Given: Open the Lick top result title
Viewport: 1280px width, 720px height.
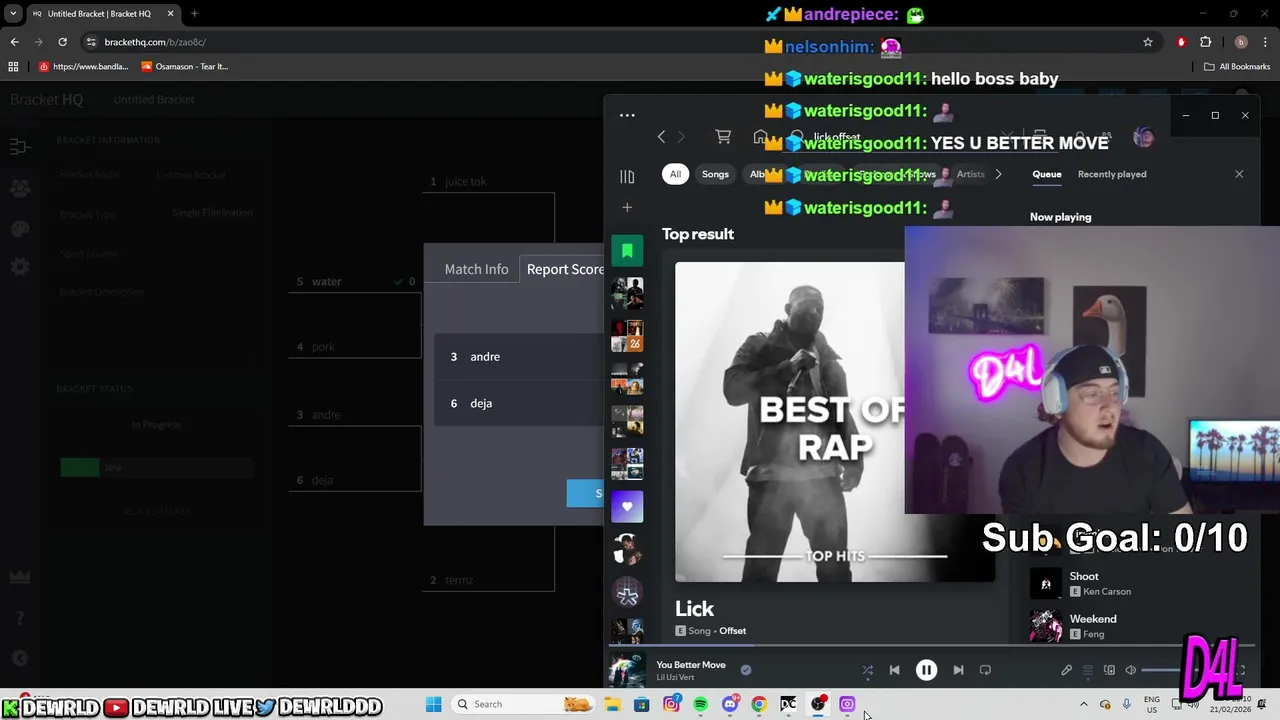Looking at the screenshot, I should (x=694, y=609).
